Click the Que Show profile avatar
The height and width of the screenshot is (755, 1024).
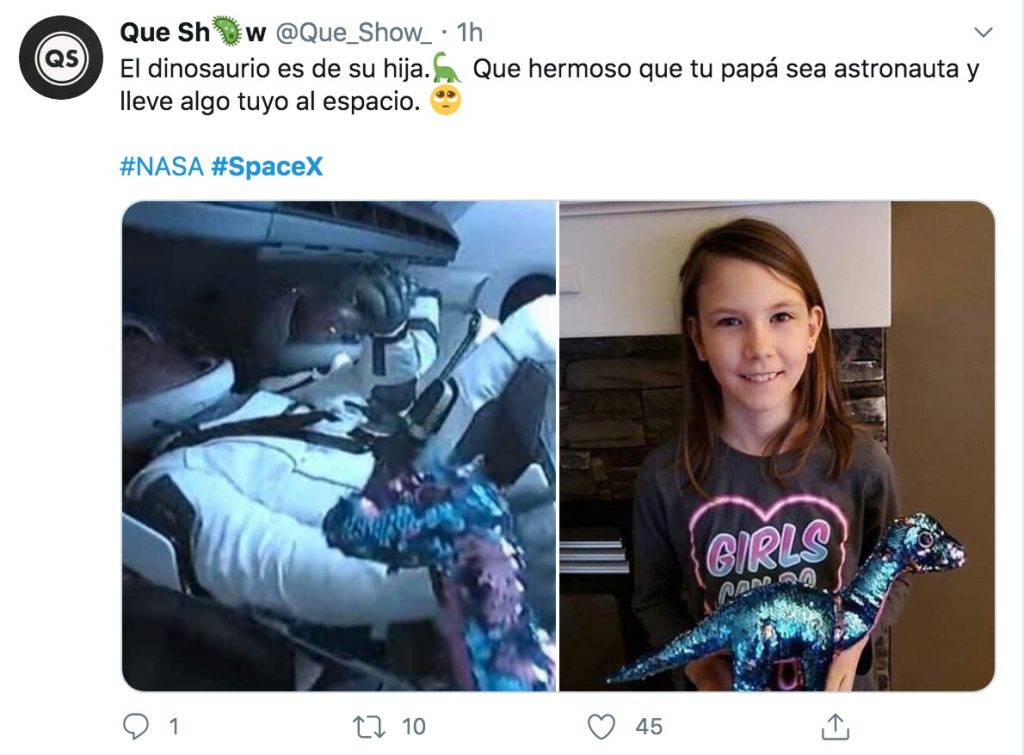[x=61, y=57]
